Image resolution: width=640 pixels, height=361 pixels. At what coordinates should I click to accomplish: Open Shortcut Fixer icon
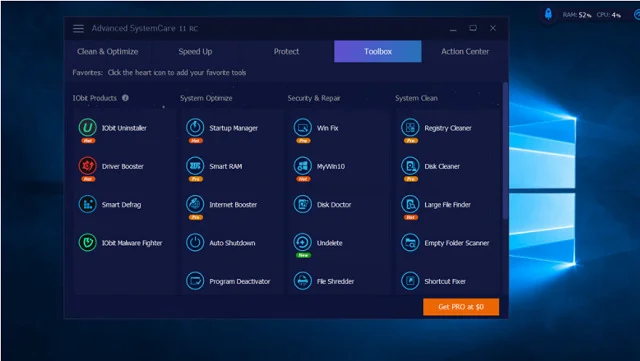click(410, 281)
